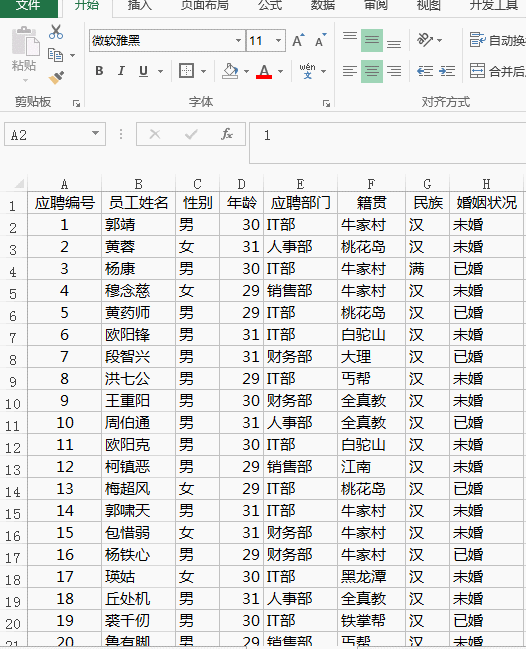The image size is (526, 649).
Task: Apply the red font color swatch
Action: pos(264,72)
